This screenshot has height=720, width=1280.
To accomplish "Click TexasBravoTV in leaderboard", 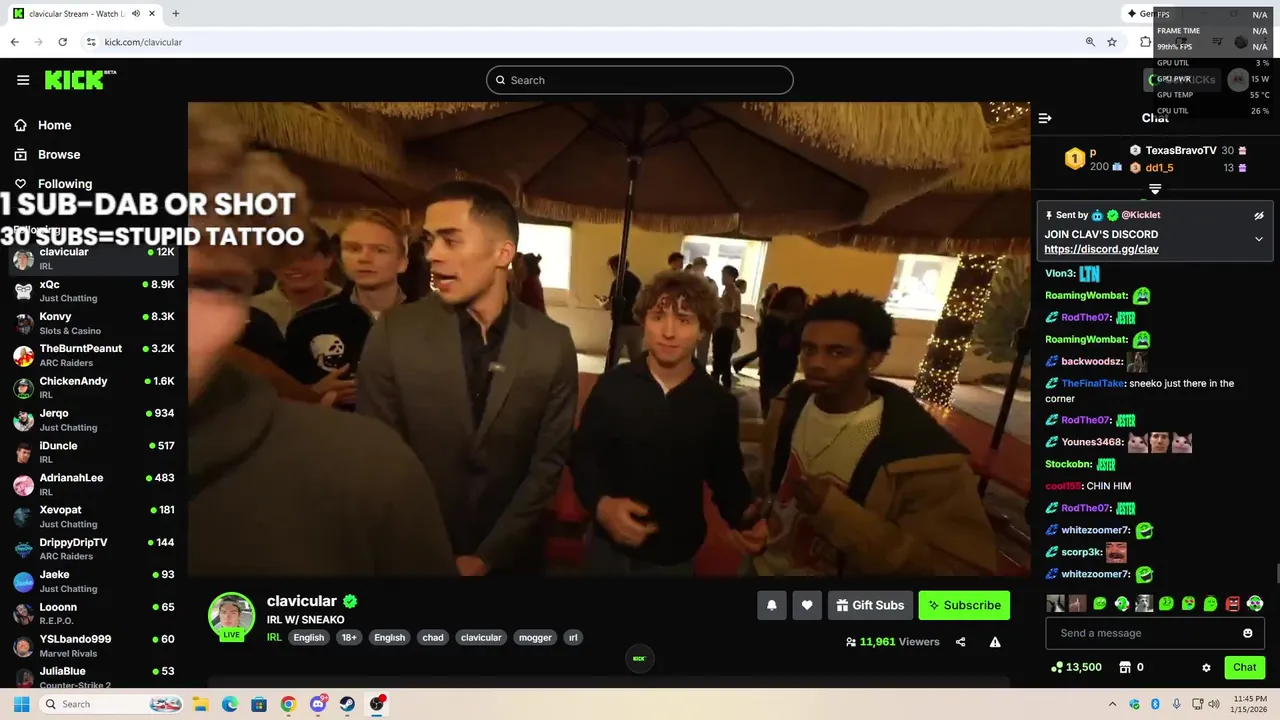I will [1181, 150].
